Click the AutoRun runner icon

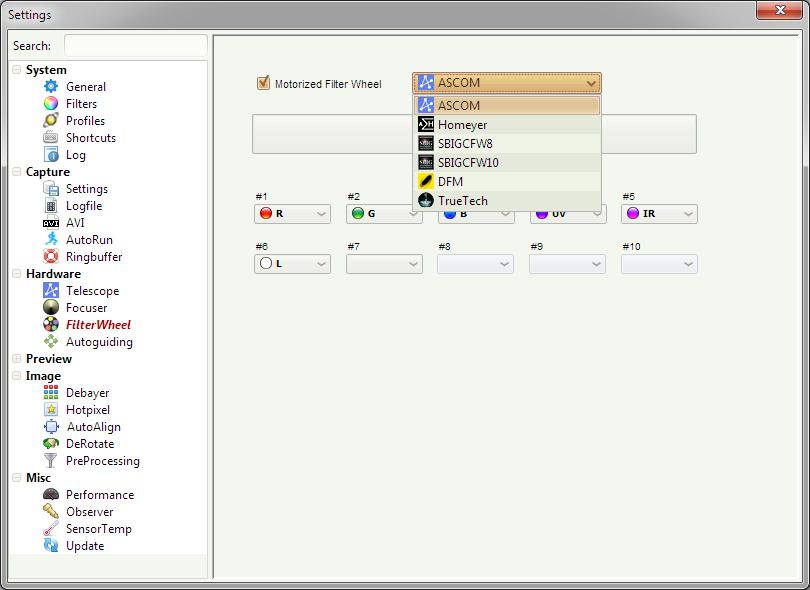click(x=51, y=239)
